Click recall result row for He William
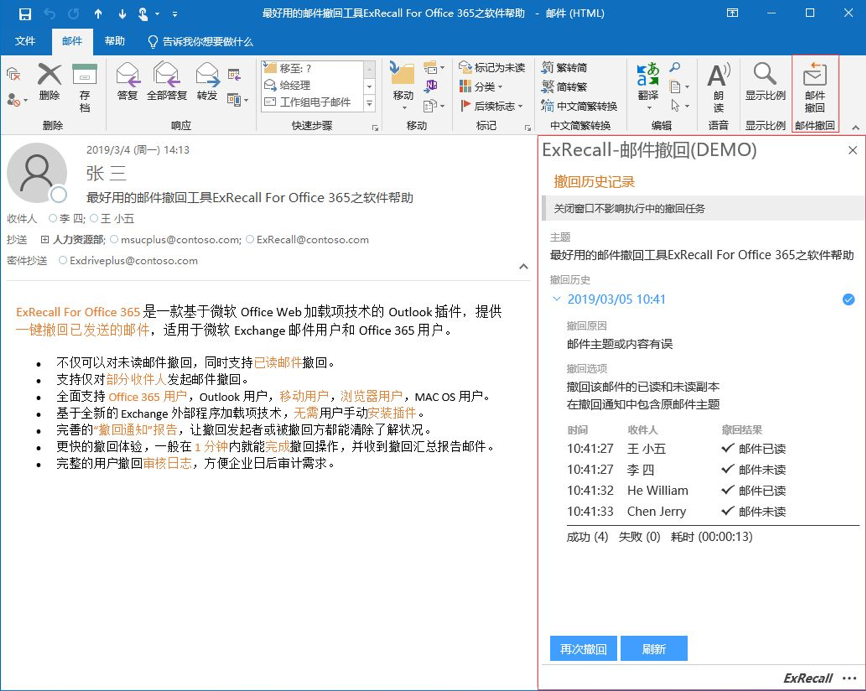The height and width of the screenshot is (691, 866). coord(677,490)
